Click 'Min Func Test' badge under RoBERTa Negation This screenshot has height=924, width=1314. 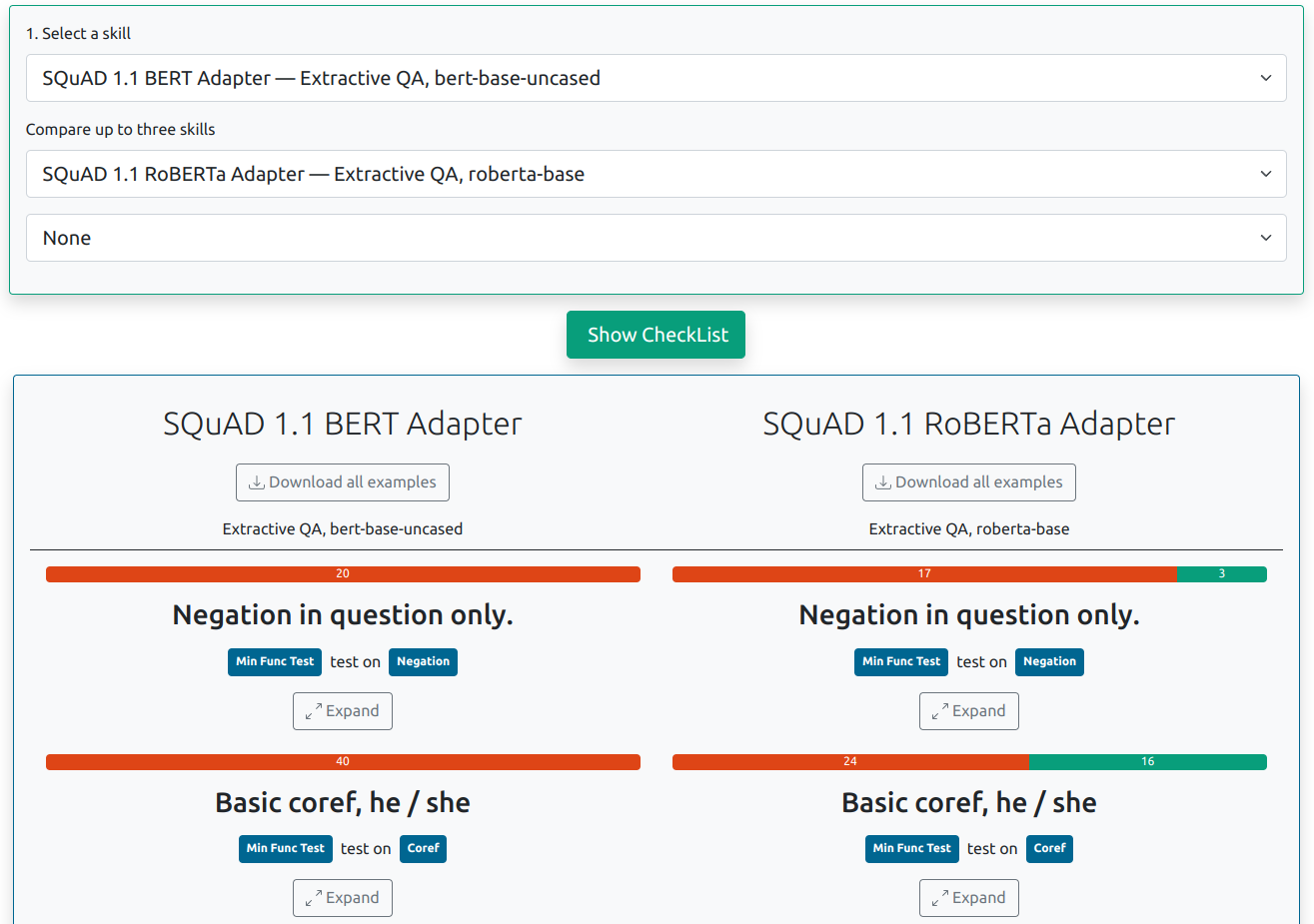[901, 661]
